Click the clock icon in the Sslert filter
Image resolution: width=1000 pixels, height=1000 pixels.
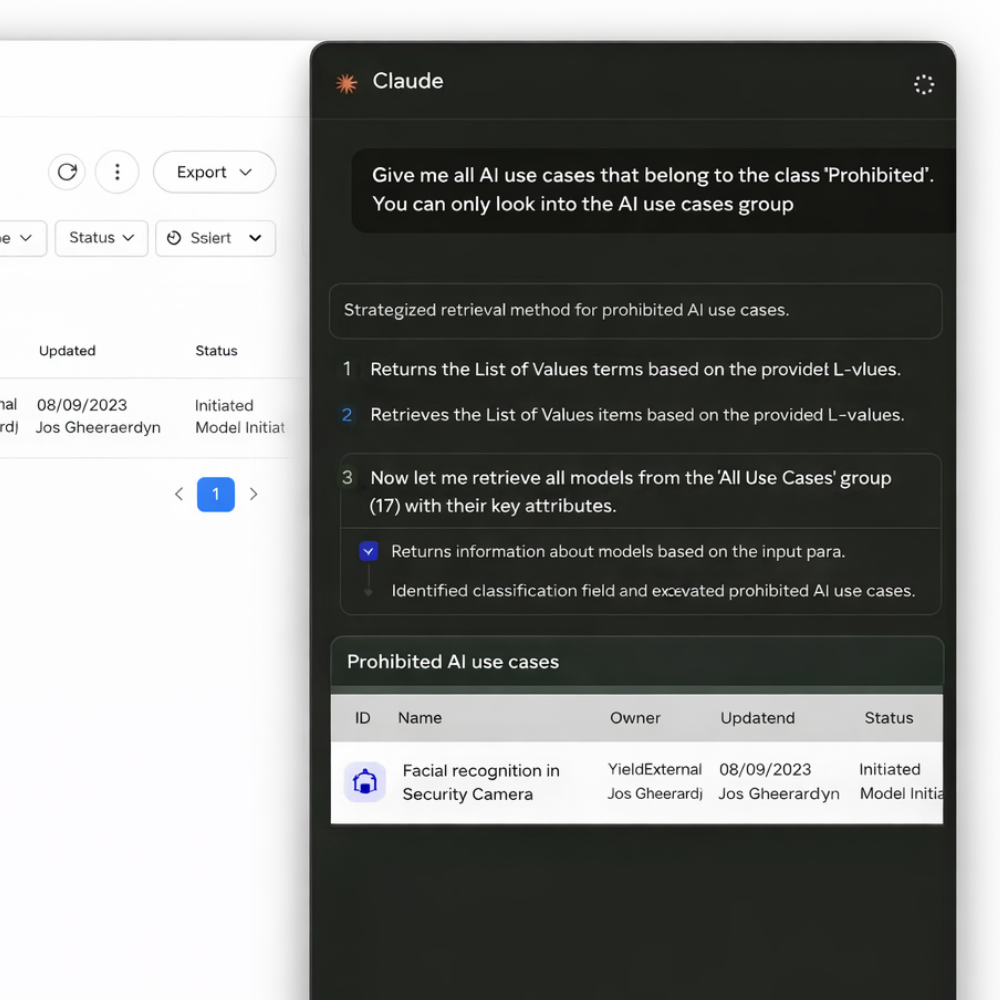click(174, 238)
